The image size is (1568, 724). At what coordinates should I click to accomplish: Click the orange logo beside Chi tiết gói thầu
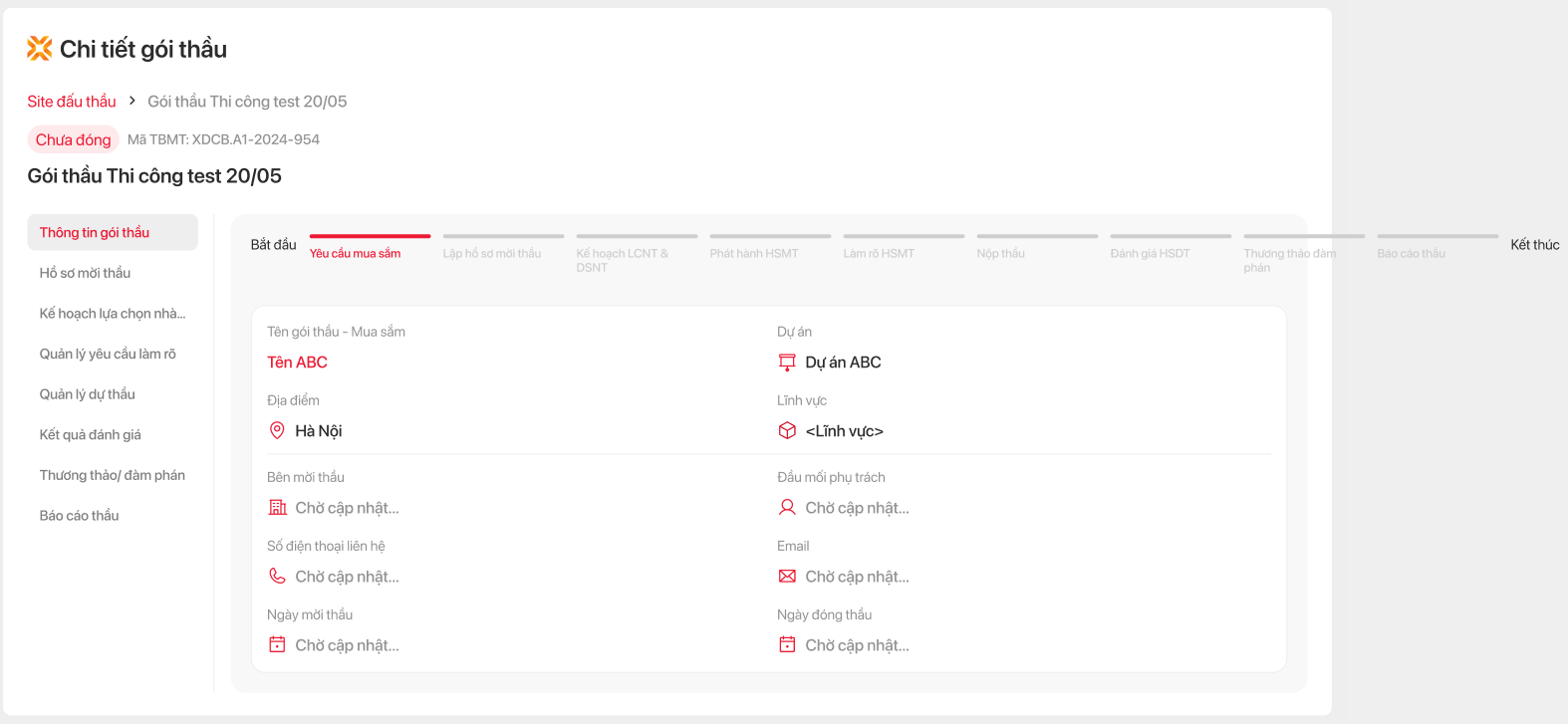click(39, 49)
